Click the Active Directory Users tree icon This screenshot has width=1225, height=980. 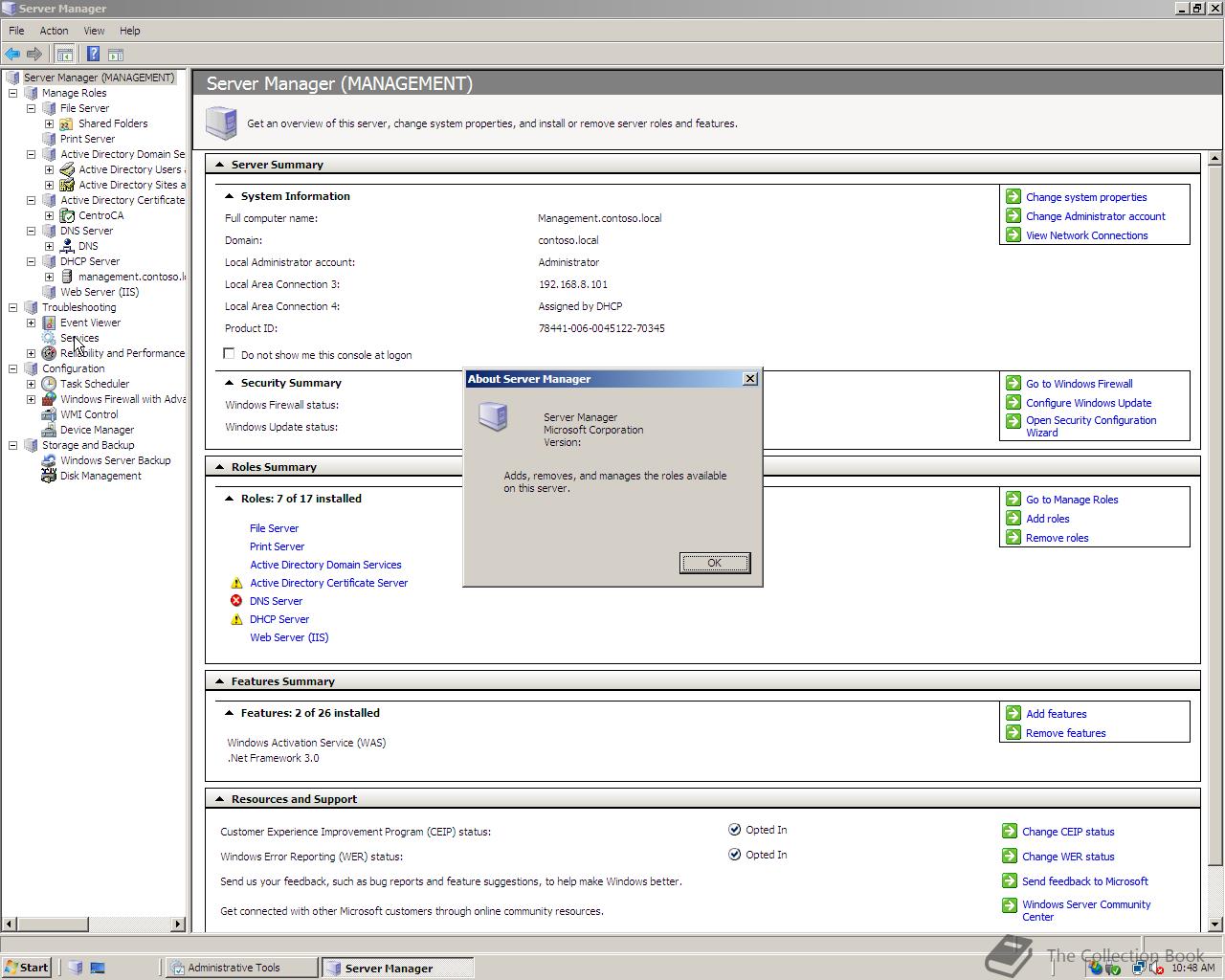pos(67,169)
